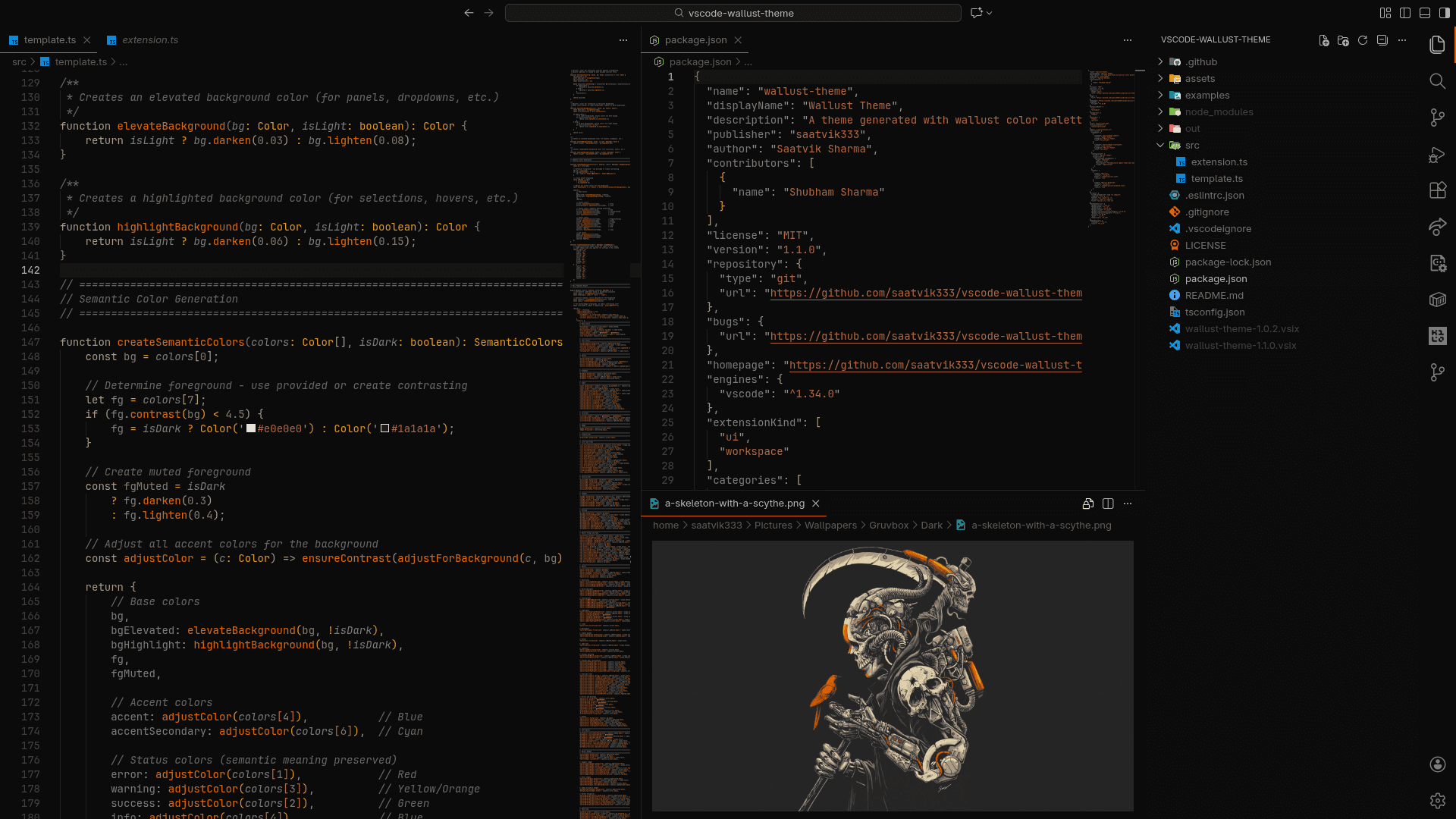Open the repository GitHub URL link
Viewport: 1456px width, 819px height.
click(x=925, y=293)
